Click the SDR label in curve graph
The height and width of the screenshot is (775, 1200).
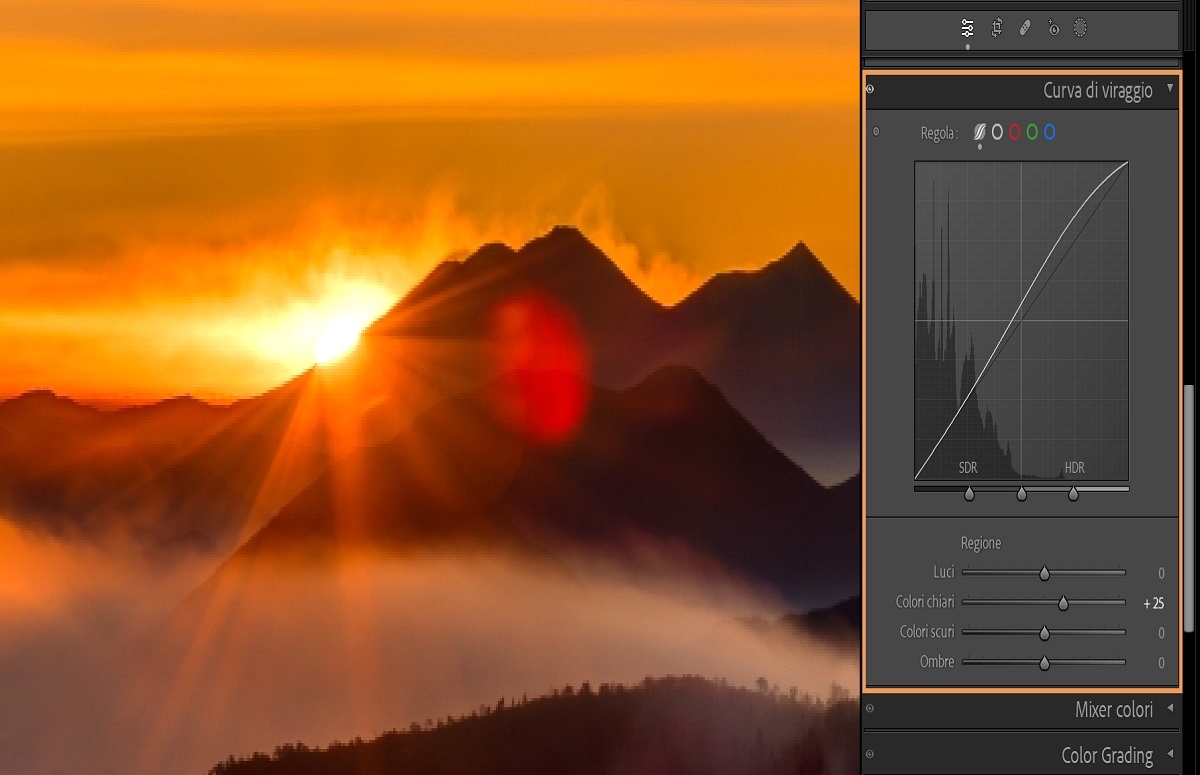(968, 468)
